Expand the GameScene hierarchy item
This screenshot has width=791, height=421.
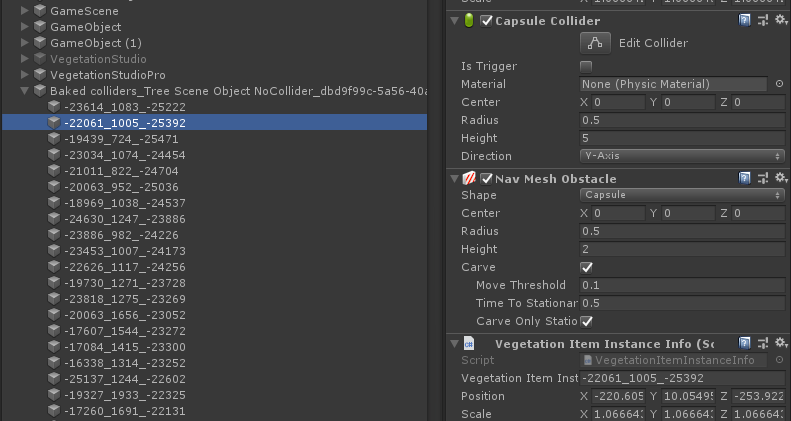pyautogui.click(x=25, y=11)
